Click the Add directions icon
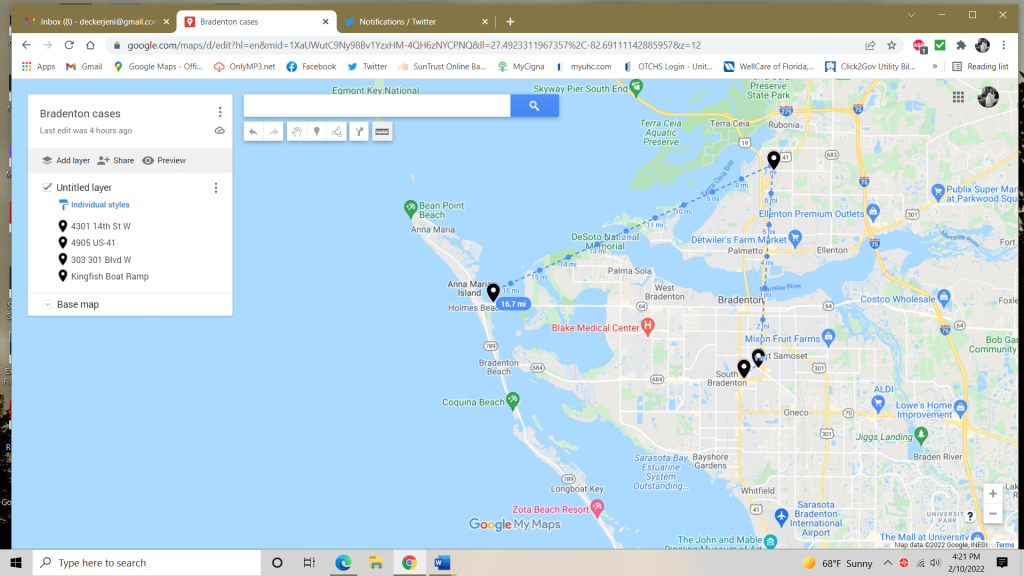The image size is (1024, 576). click(x=359, y=131)
